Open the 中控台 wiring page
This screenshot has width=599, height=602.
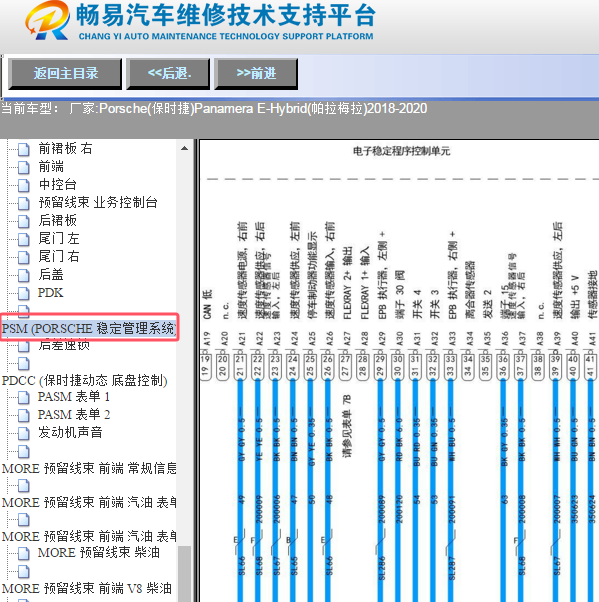[x=57, y=184]
